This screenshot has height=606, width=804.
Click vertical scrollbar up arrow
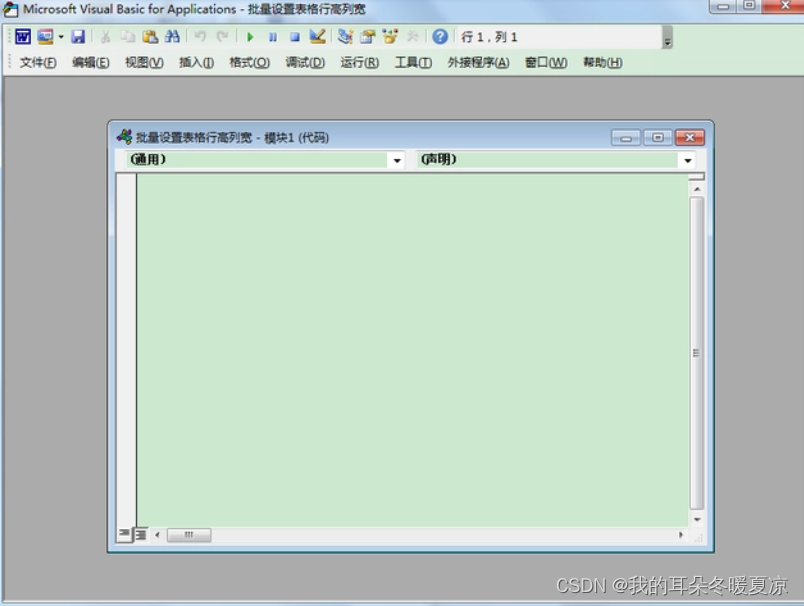(x=697, y=189)
